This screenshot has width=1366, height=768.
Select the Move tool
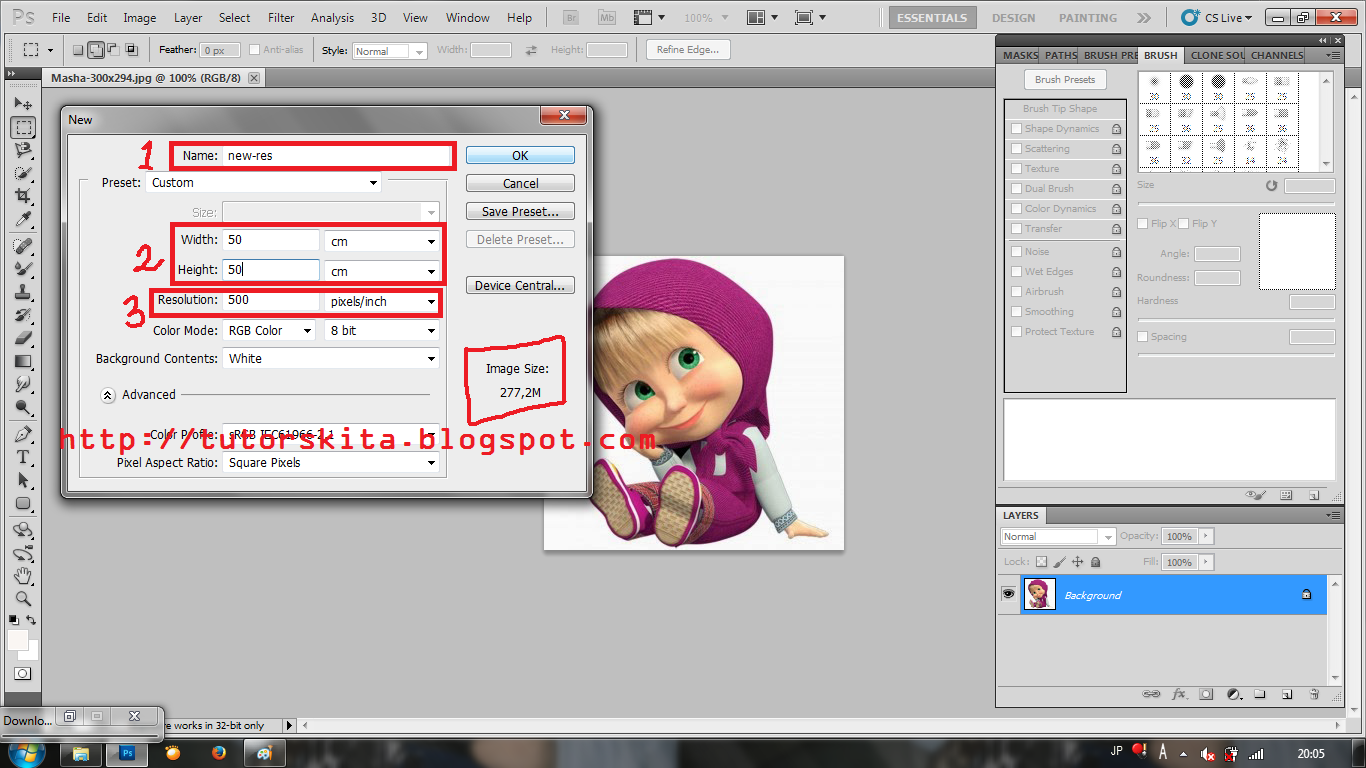(x=23, y=104)
